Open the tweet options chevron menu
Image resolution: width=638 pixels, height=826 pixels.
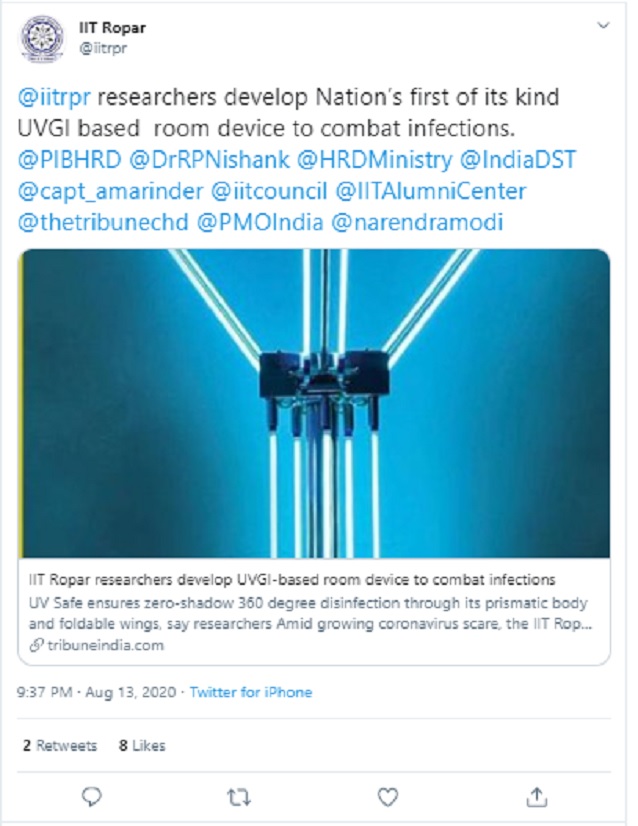603,24
